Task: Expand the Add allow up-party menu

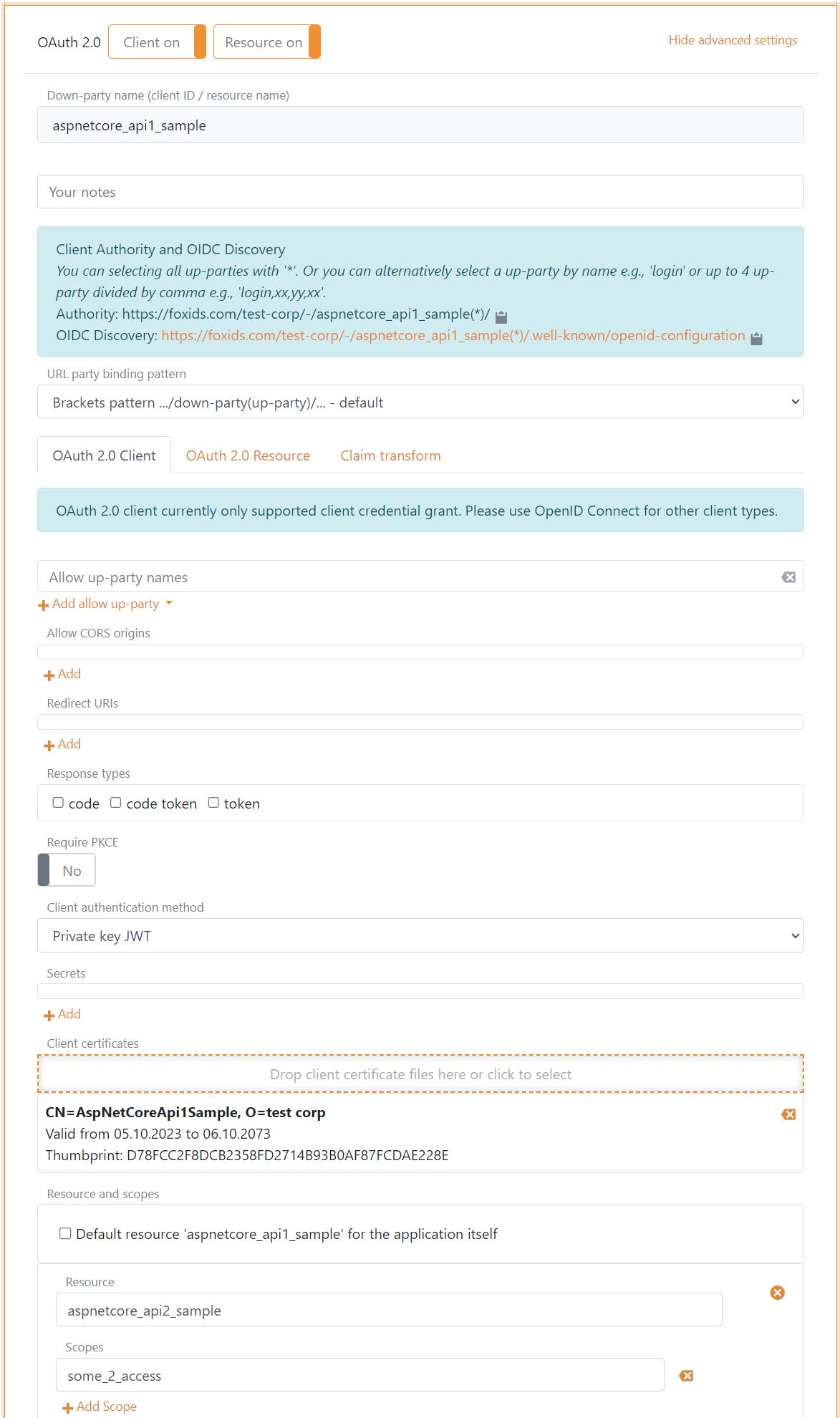Action: (106, 604)
